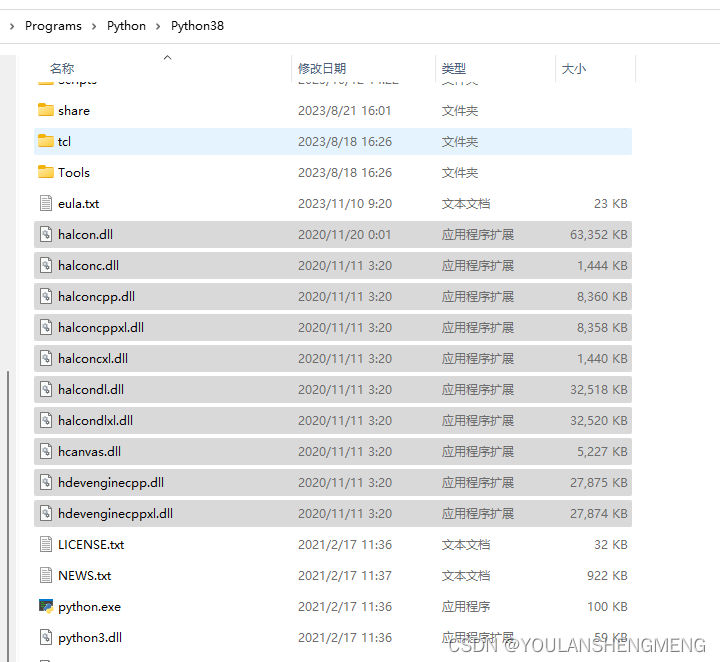Viewport: 720px width, 662px height.
Task: Click the 文件夹 type of the tcl row
Action: (x=460, y=141)
